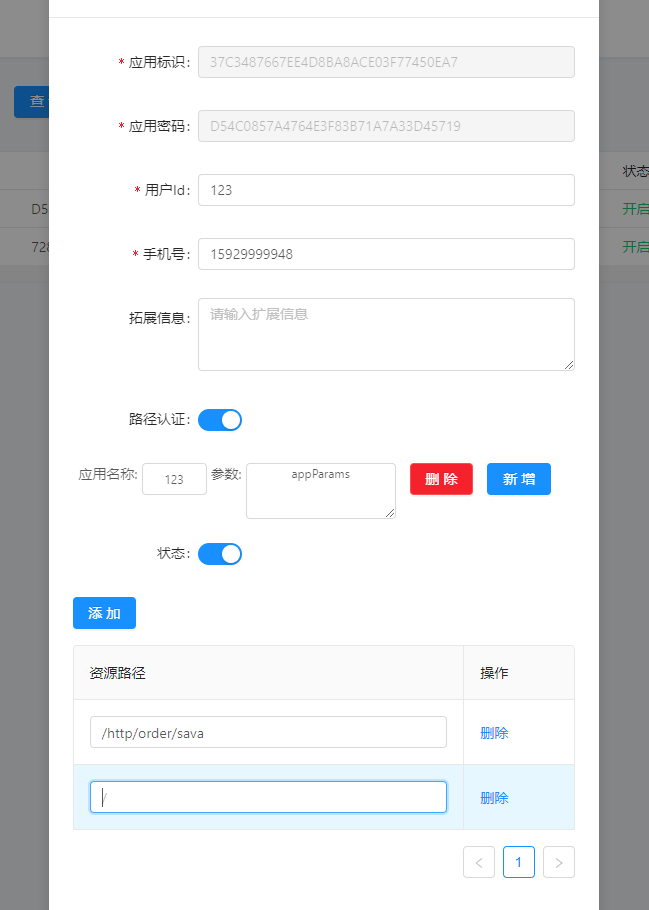Delete the empty resource path row
Screen dimensions: 649x910
click(x=494, y=797)
